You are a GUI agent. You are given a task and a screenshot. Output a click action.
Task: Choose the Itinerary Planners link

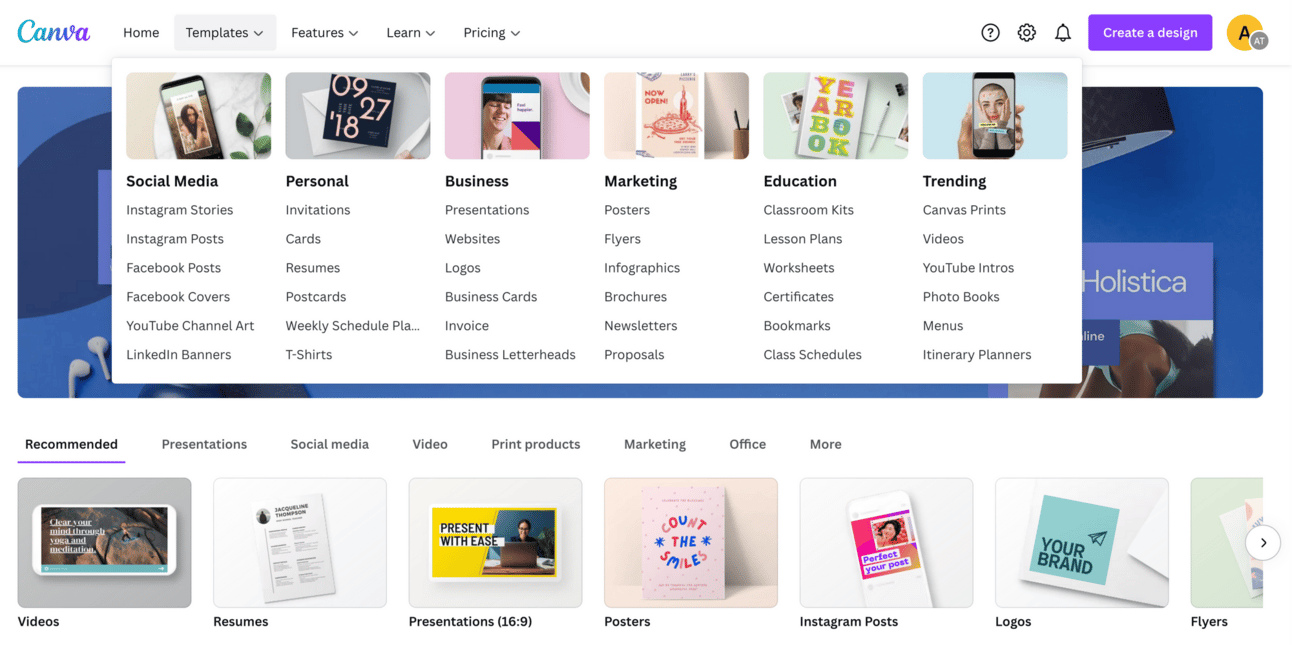tap(977, 355)
